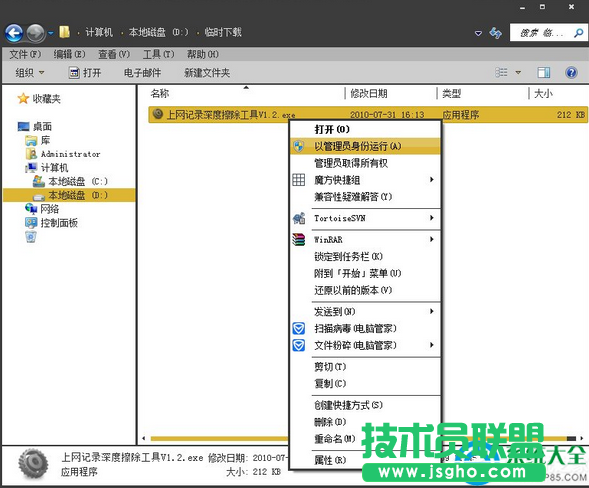
Task: Click the Back navigation arrow
Action: [14, 33]
